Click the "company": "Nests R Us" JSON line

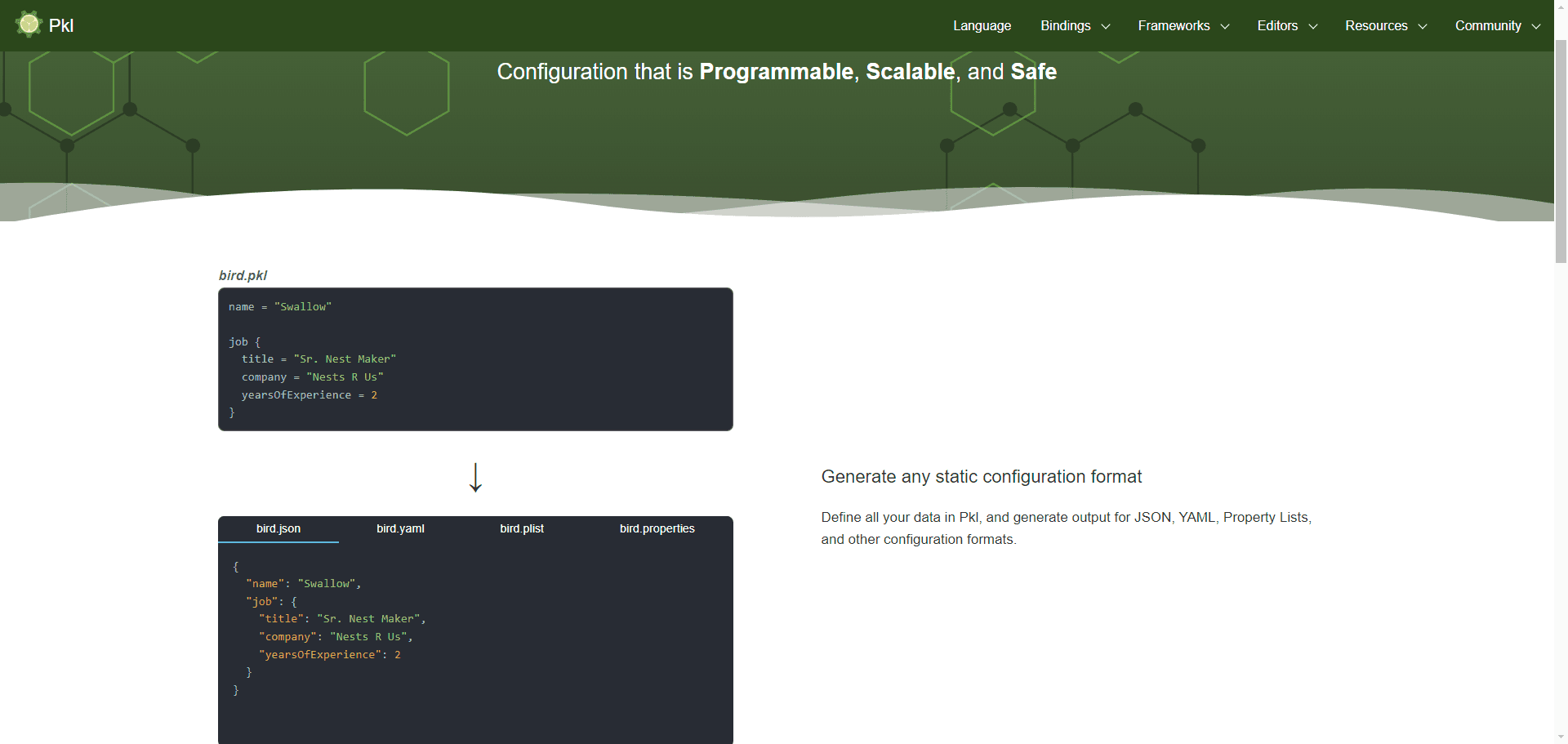point(336,637)
